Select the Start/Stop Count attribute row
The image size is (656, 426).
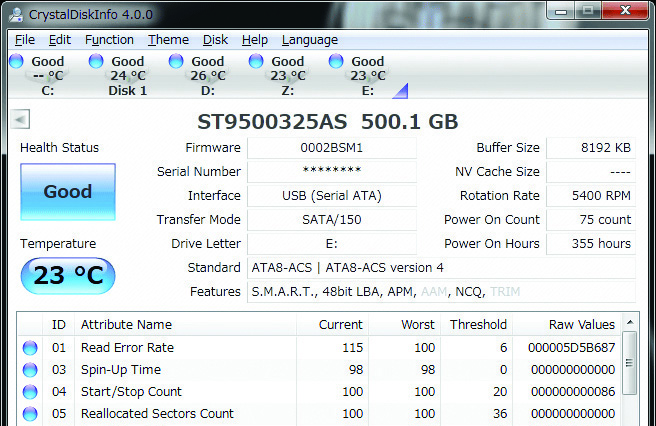tap(319, 392)
